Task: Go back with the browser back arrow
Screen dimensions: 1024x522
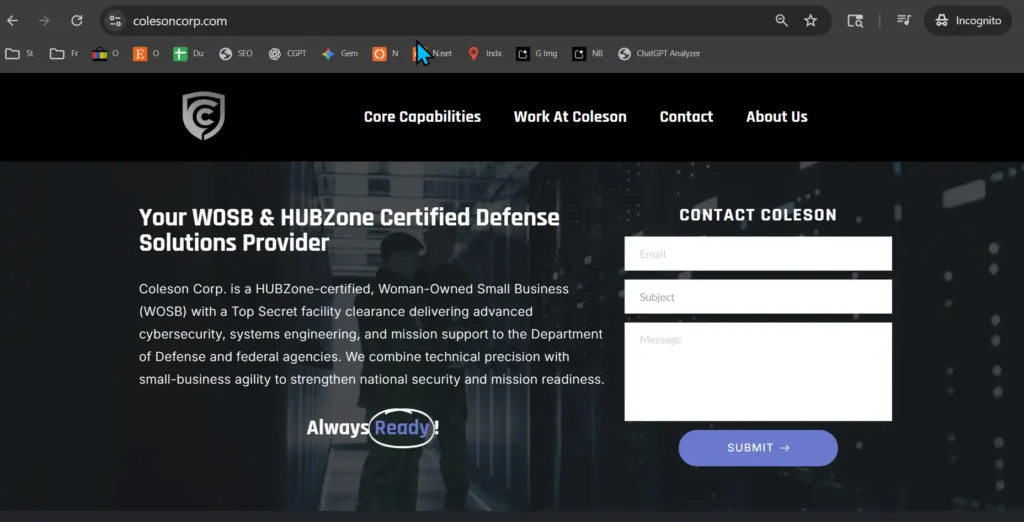Action: [12, 21]
